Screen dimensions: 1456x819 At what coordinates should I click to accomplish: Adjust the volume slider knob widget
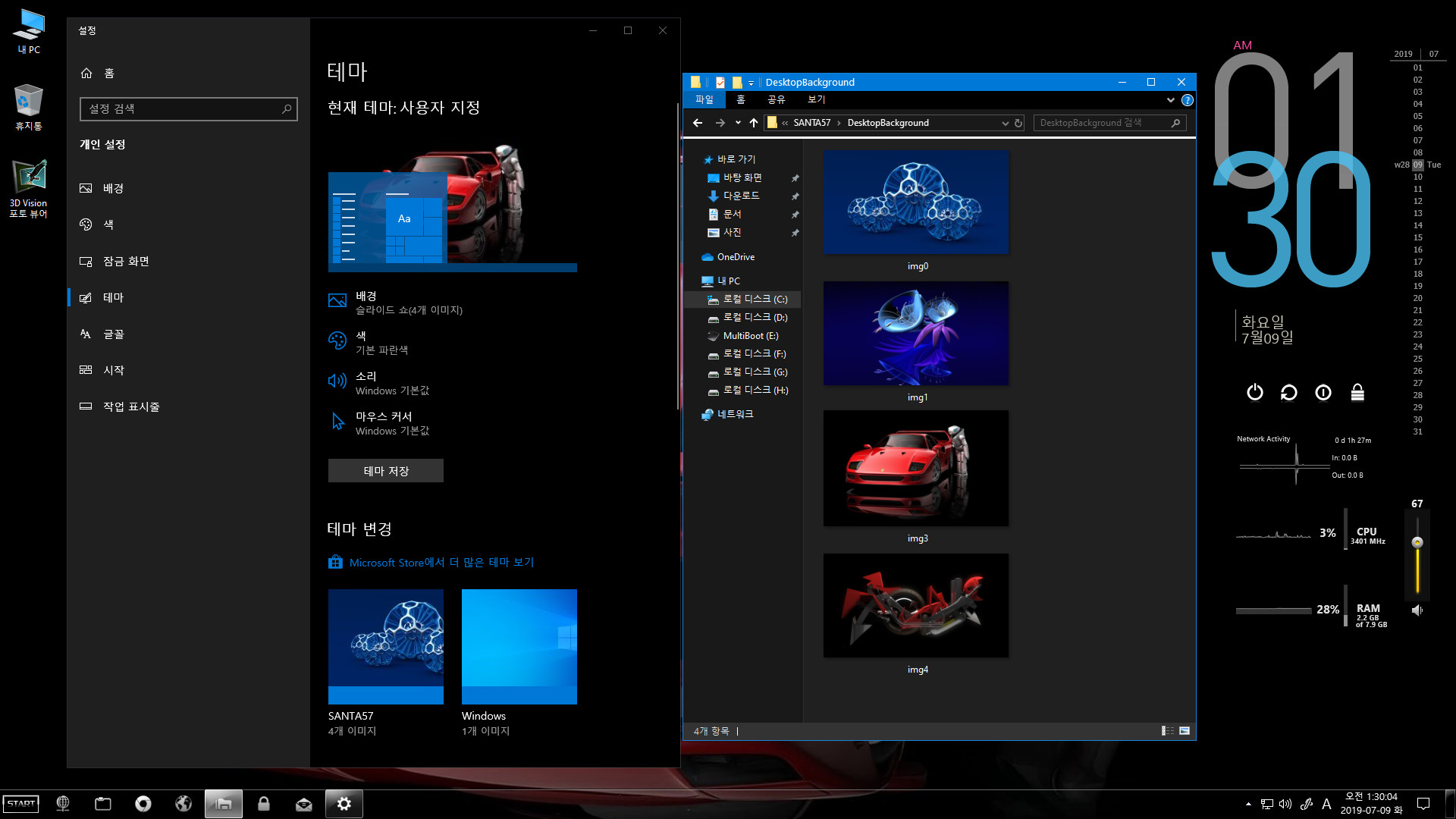click(x=1417, y=542)
